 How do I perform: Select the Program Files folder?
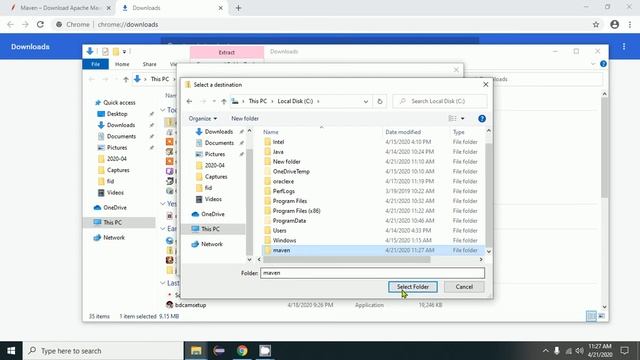(289, 201)
